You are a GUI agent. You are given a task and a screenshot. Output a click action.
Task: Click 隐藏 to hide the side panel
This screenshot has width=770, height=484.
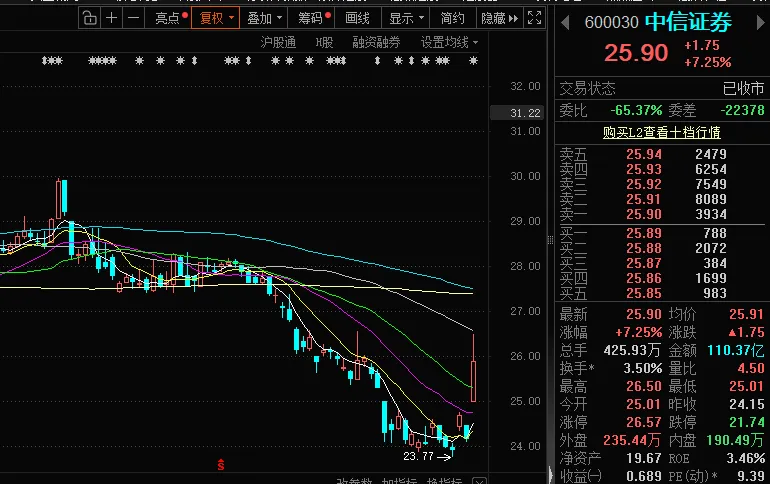[x=499, y=18]
